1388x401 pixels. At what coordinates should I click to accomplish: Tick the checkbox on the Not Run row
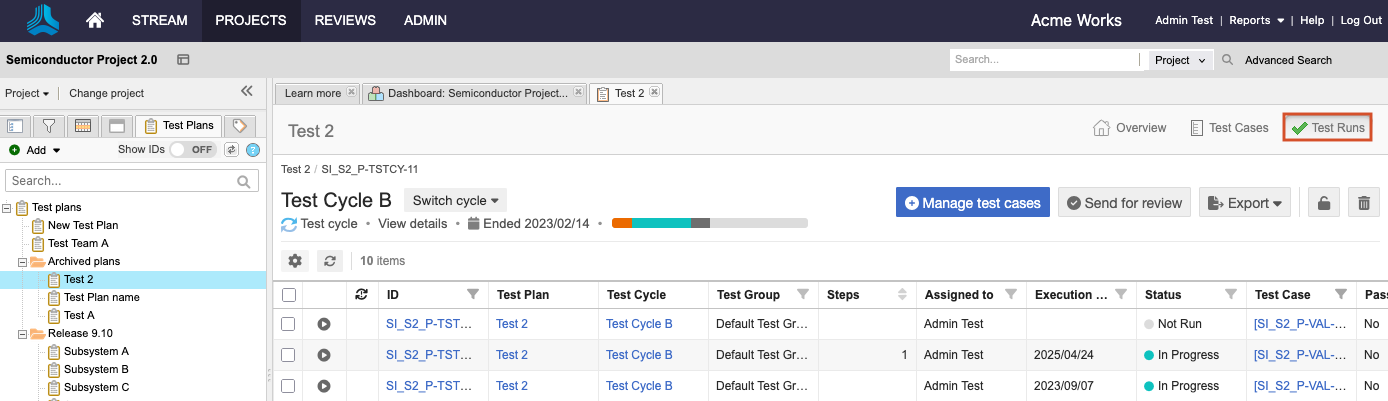[288, 324]
